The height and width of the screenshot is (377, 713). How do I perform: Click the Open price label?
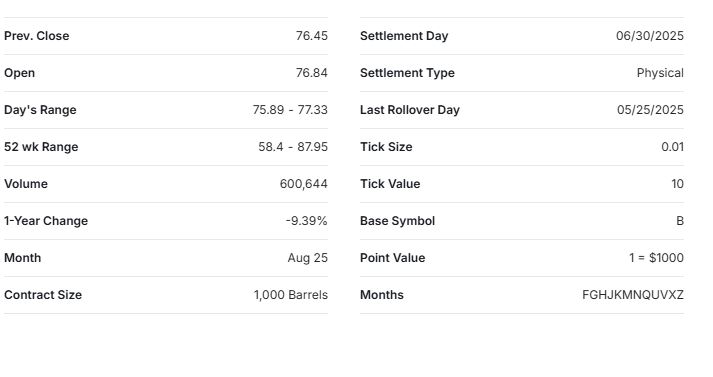tap(20, 73)
